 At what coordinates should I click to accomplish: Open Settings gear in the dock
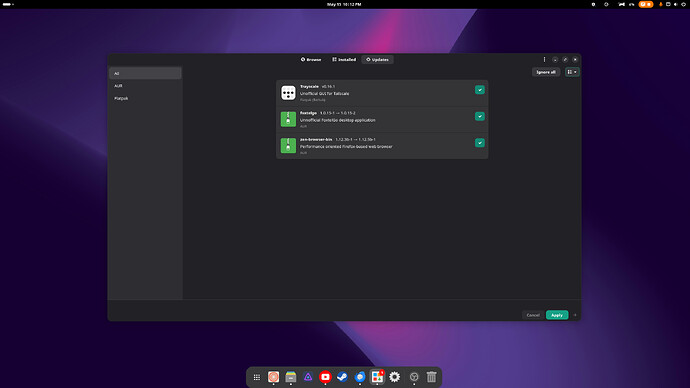(x=395, y=377)
